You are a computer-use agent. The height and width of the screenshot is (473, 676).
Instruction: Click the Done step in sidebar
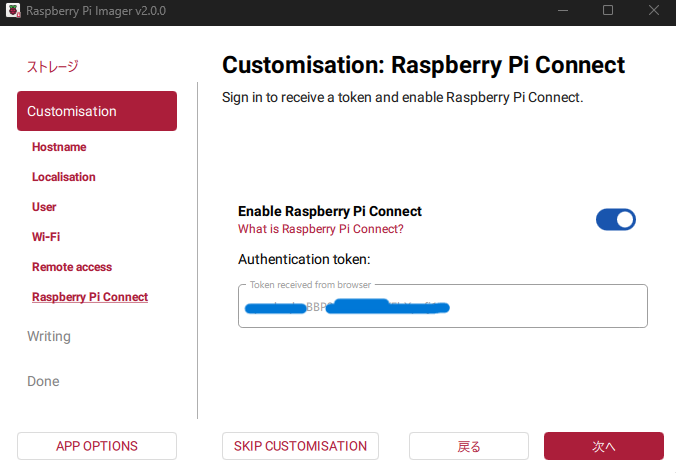[43, 381]
